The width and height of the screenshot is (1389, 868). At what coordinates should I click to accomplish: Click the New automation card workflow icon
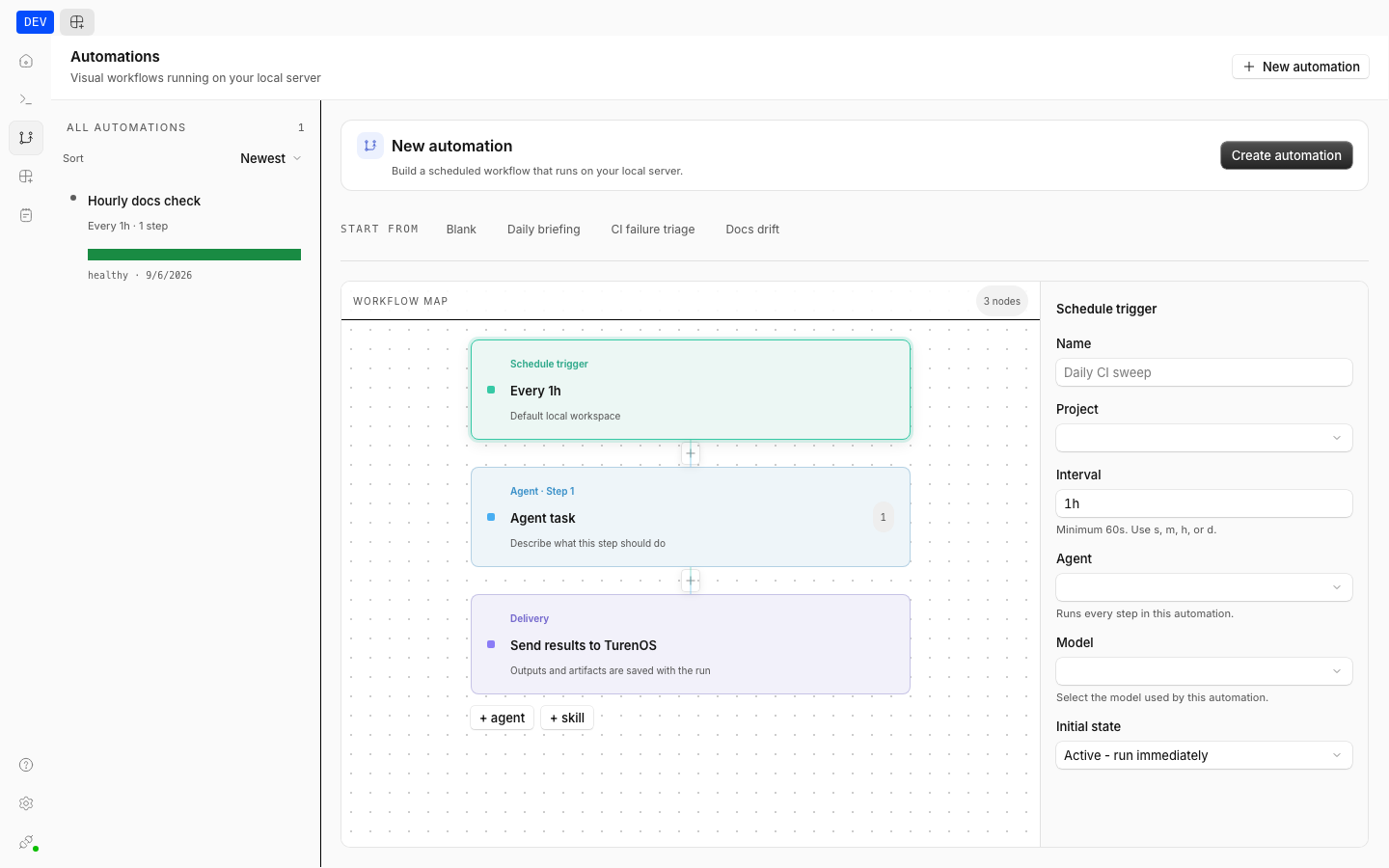pos(370,146)
